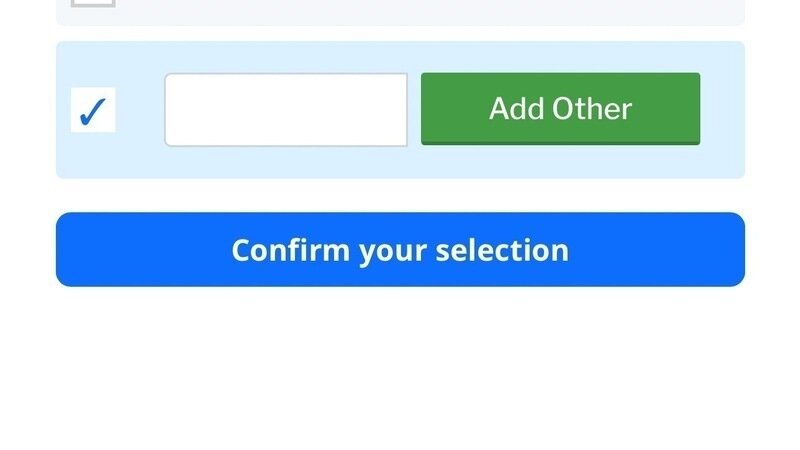Screen dimensions: 800x450
Task: Add the custom option via Add Other
Action: [560, 108]
